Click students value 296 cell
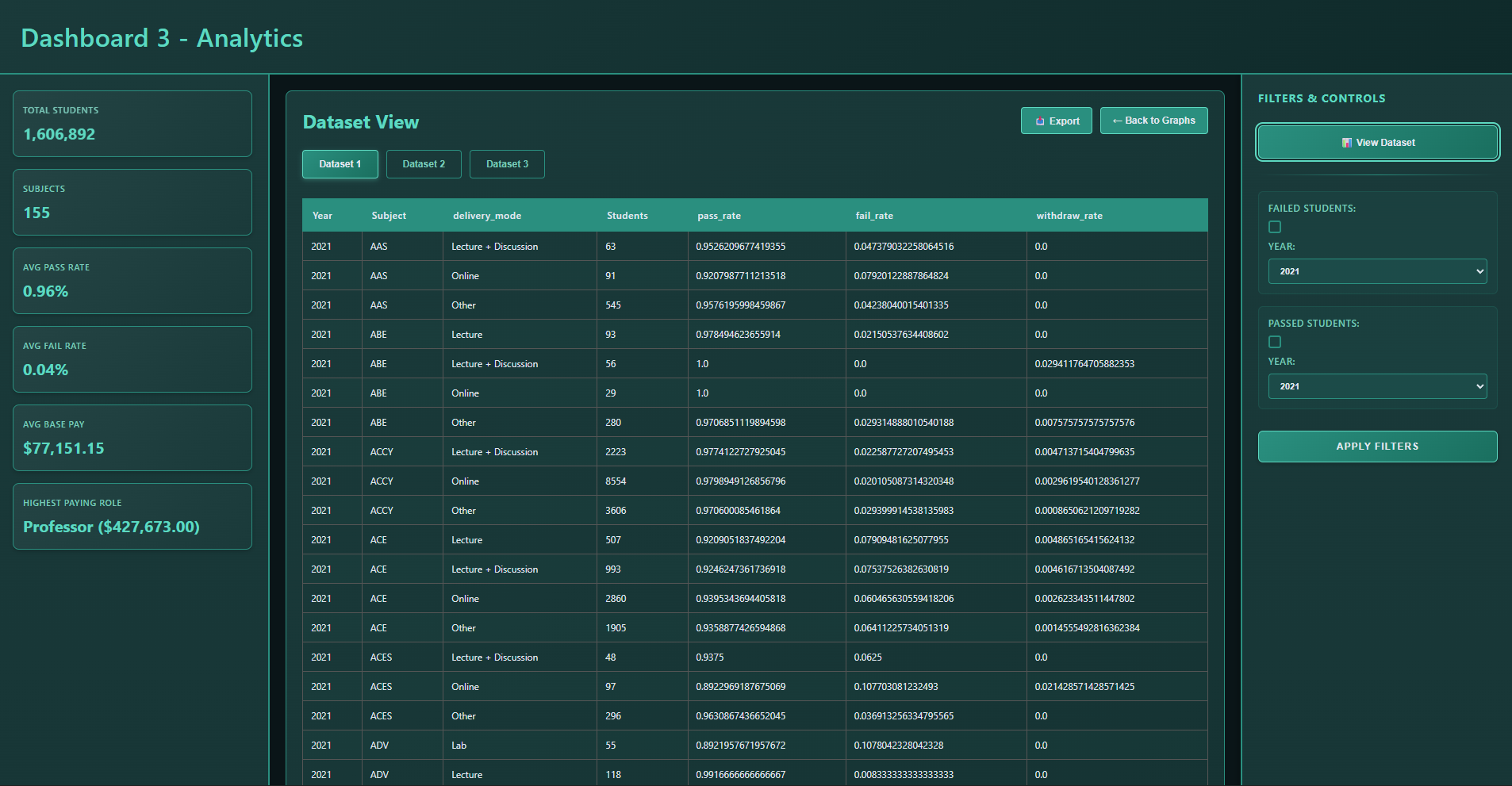Viewport: 1512px width, 786px height. (642, 716)
